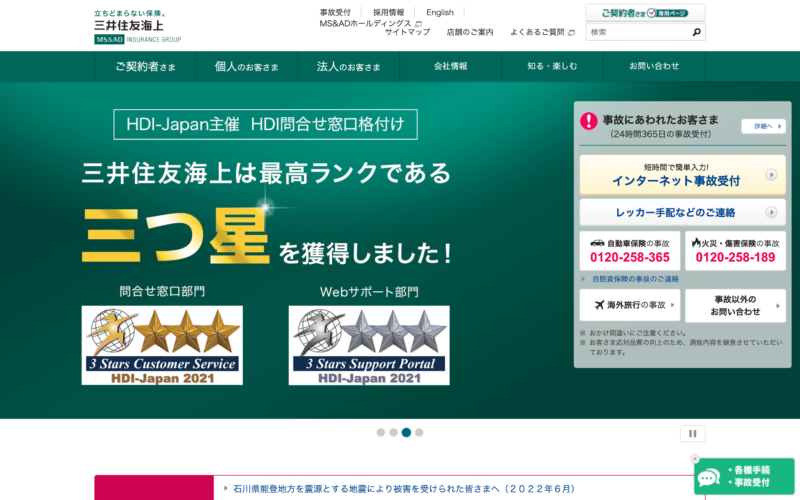Select the fourth carousel dot

coord(419,433)
